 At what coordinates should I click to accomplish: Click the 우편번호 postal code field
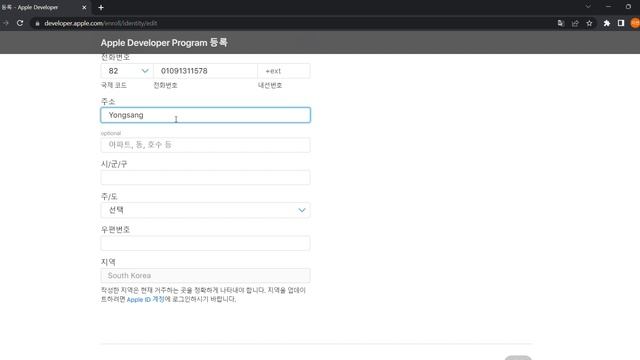click(x=205, y=243)
